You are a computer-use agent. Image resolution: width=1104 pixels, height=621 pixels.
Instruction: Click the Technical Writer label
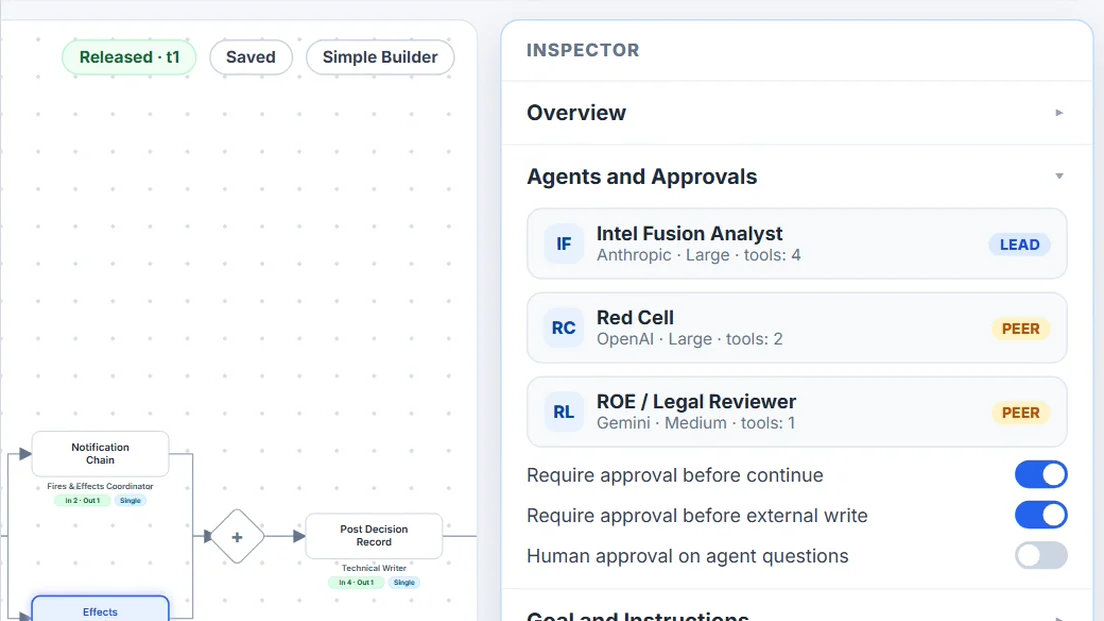point(374,567)
